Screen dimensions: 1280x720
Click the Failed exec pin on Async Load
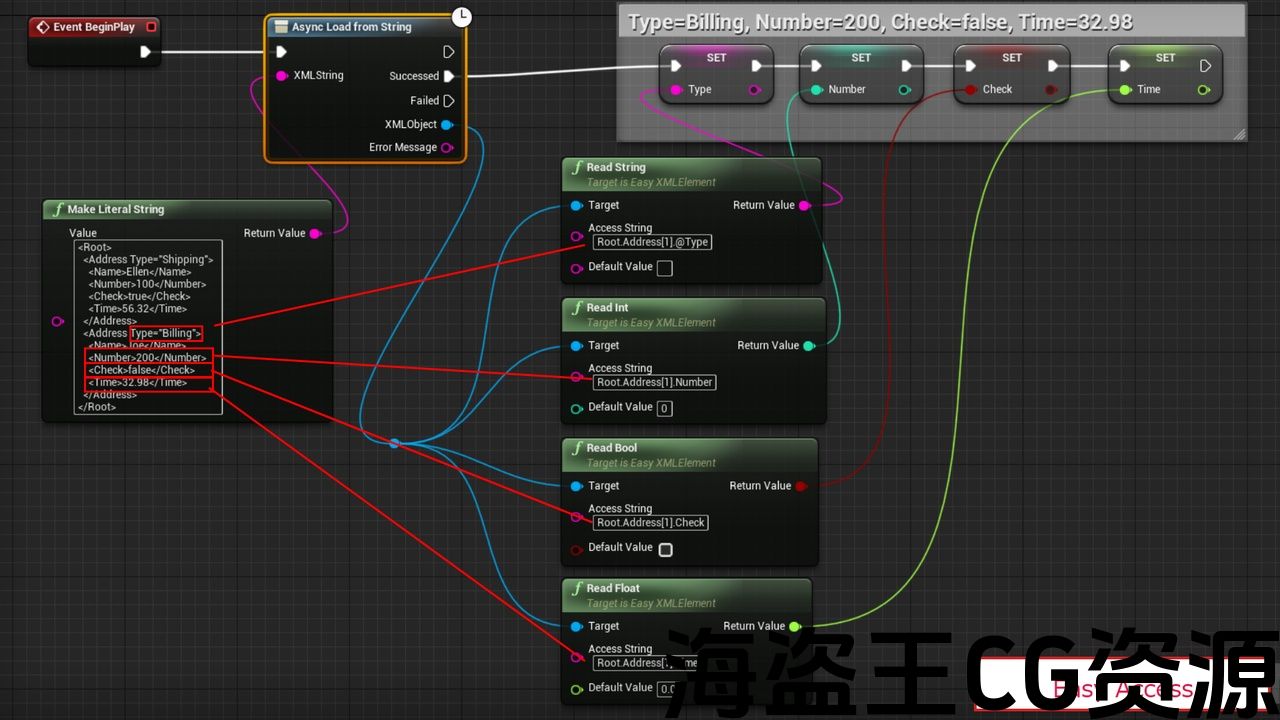(x=448, y=101)
